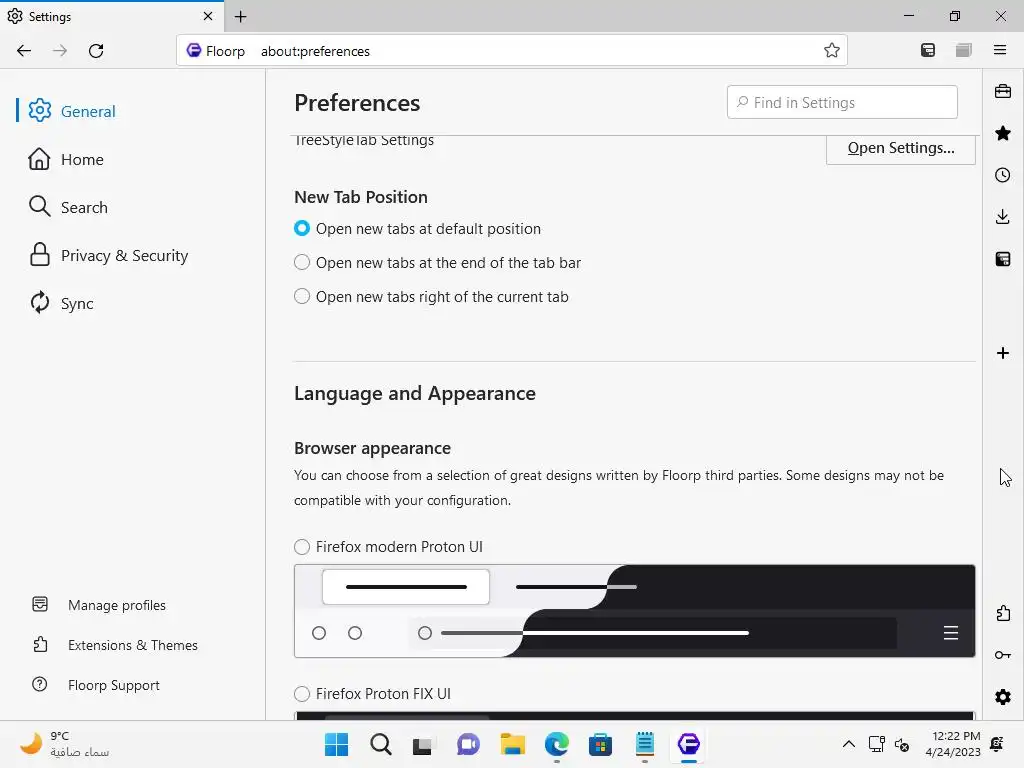The height and width of the screenshot is (768, 1024).
Task: Click the Settings tab title
Action: point(50,16)
